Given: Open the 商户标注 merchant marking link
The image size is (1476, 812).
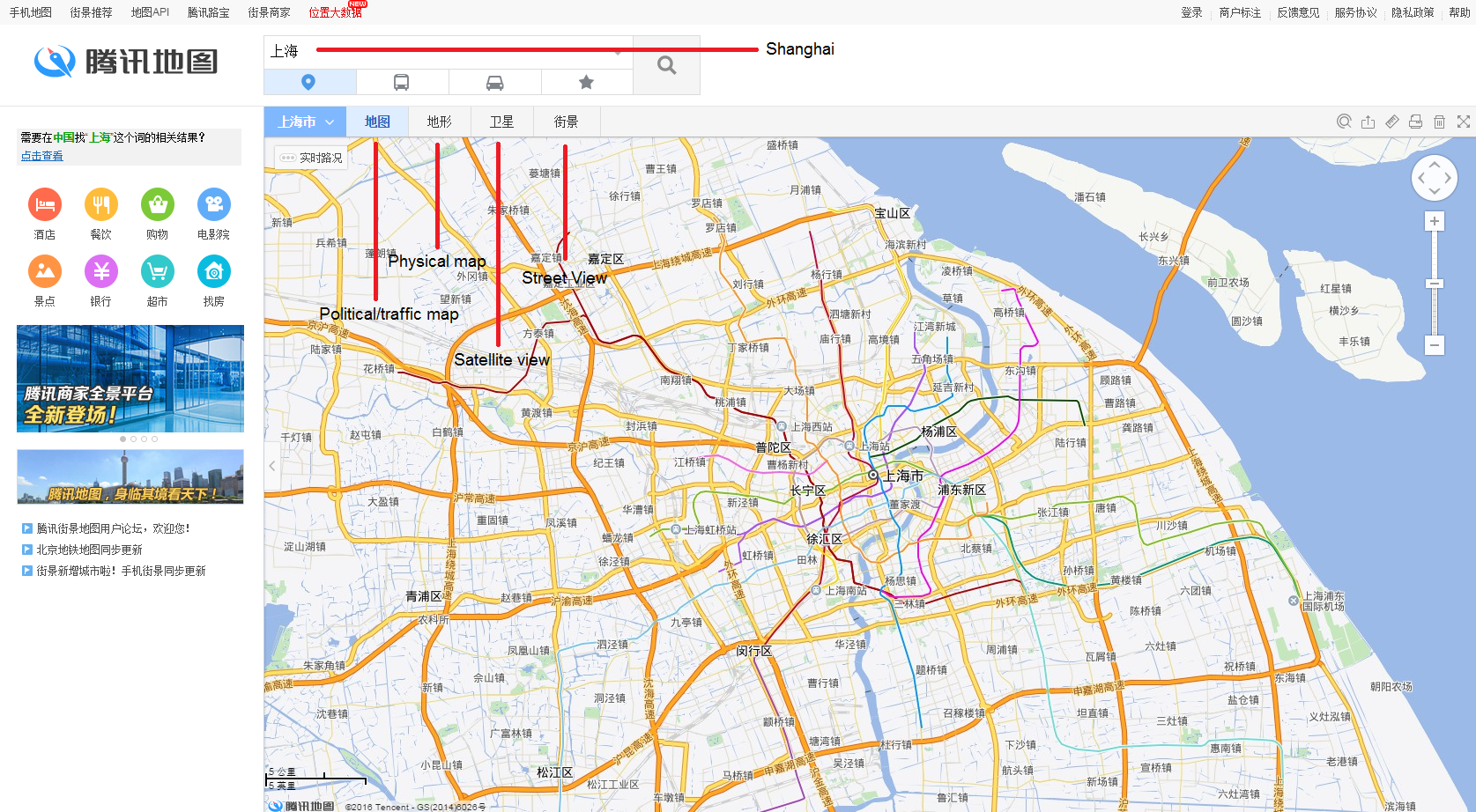Looking at the screenshot, I should 1240,12.
